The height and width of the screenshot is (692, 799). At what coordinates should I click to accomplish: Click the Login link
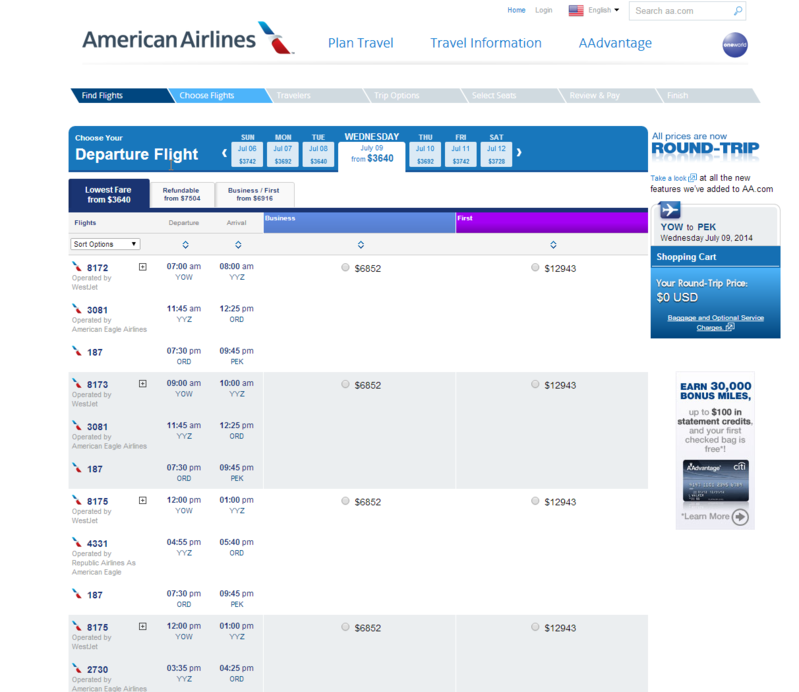pyautogui.click(x=544, y=10)
